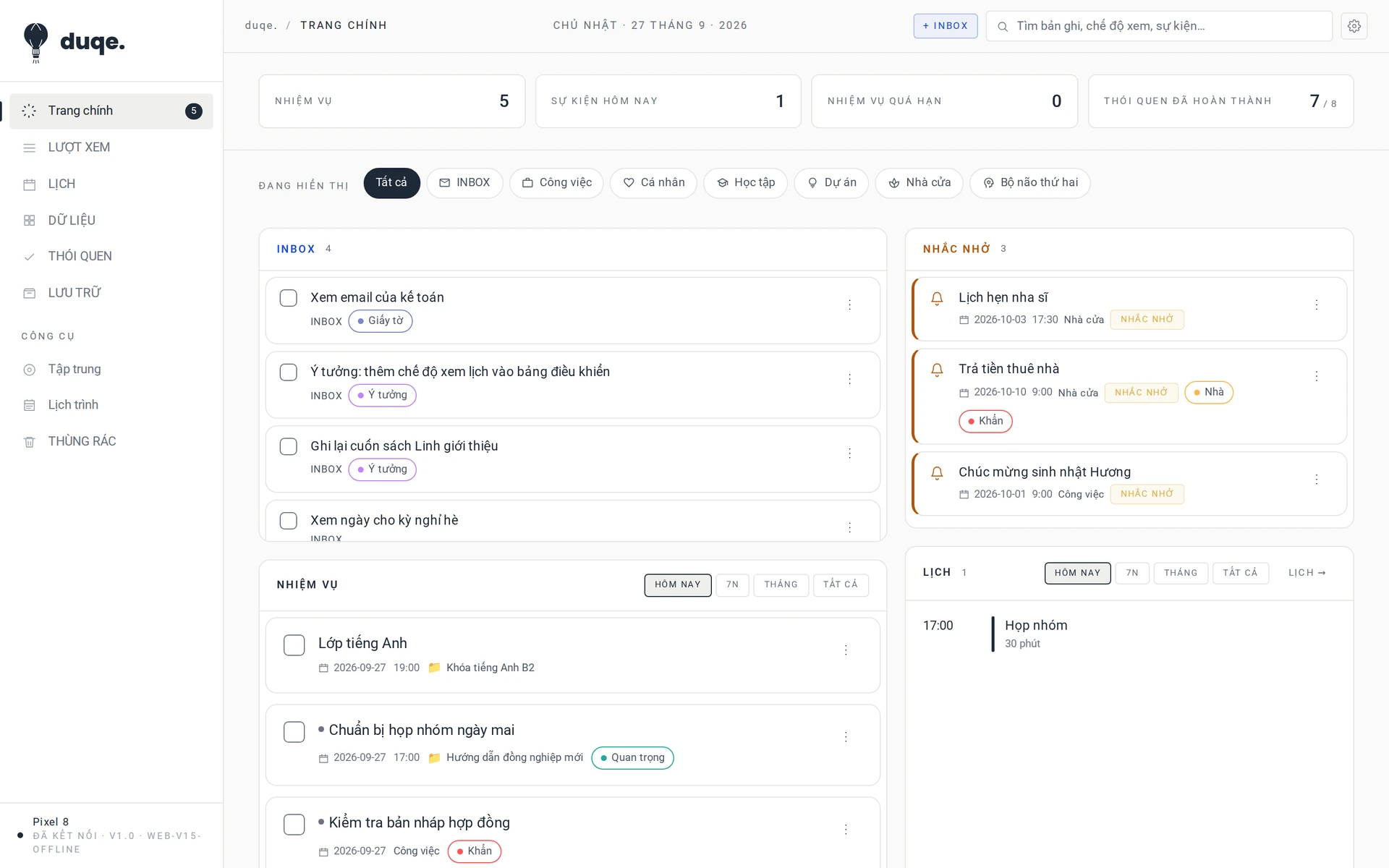Click the Quan trọng tag chip
1389x868 pixels.
(632, 758)
